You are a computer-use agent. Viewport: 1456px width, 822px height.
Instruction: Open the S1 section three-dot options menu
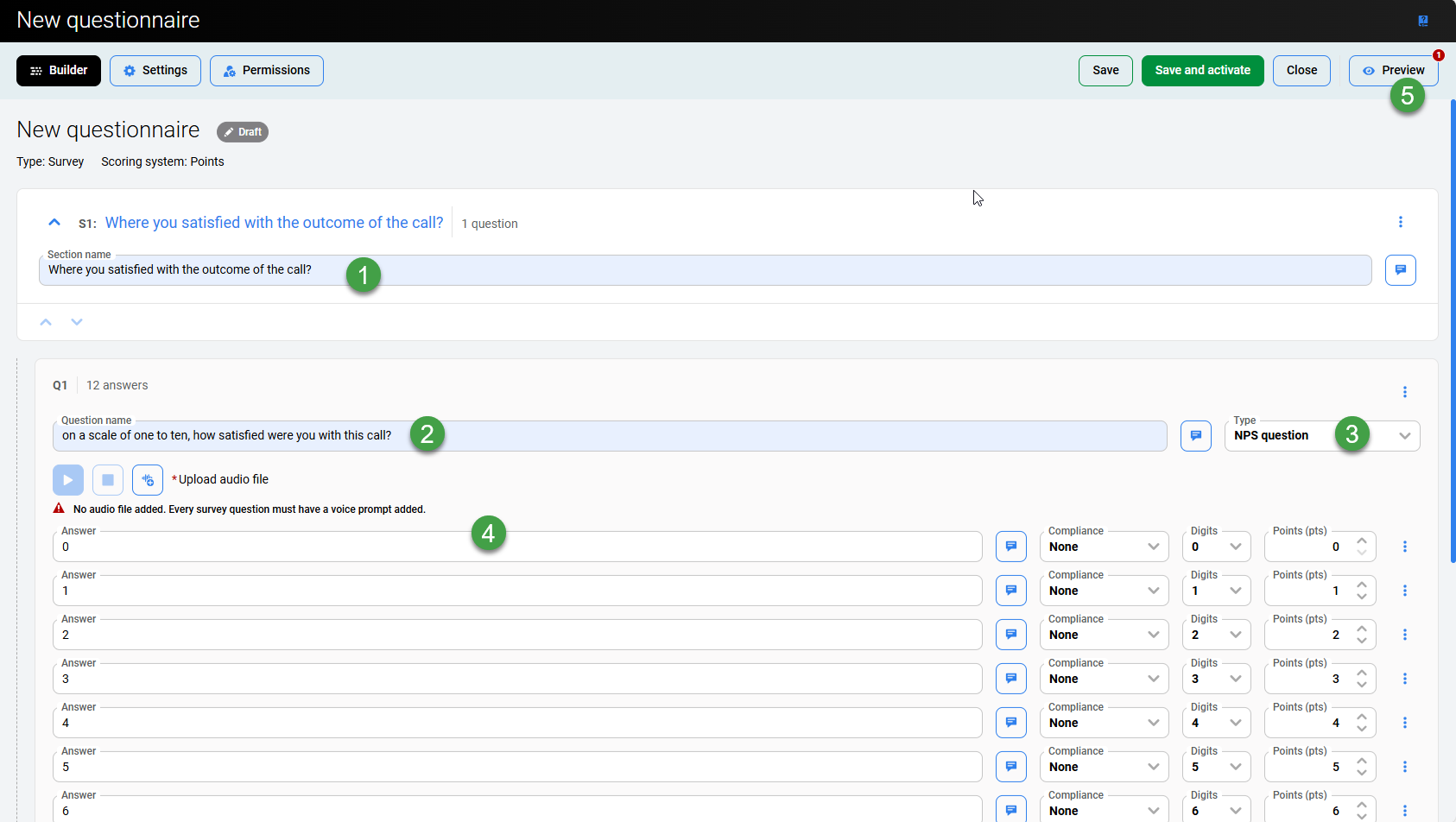point(1400,223)
